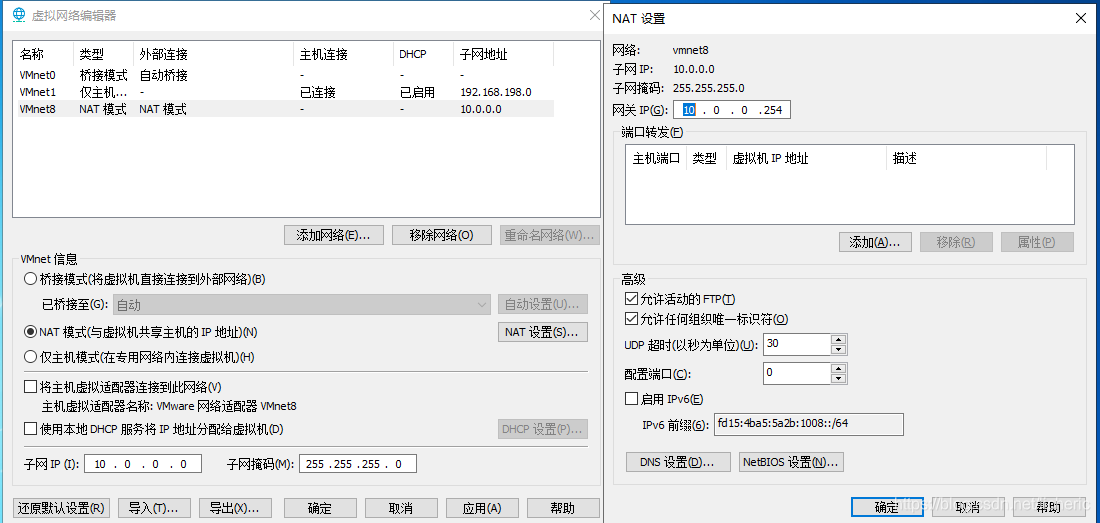Click 移除网络(O) button

click(x=442, y=236)
